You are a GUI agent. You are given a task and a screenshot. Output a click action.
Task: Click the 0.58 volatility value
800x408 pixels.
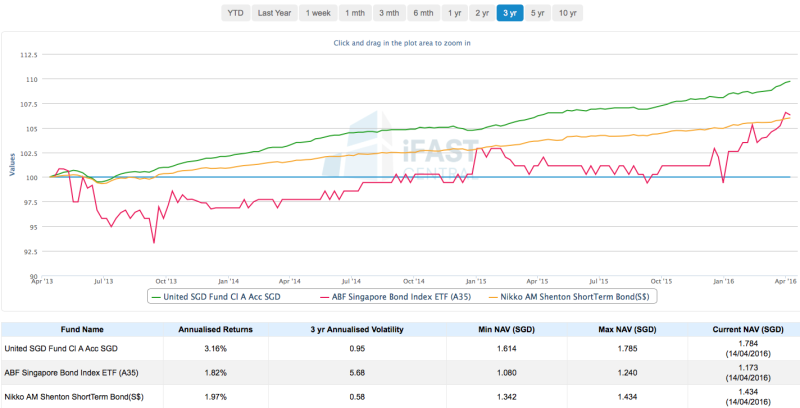(357, 396)
